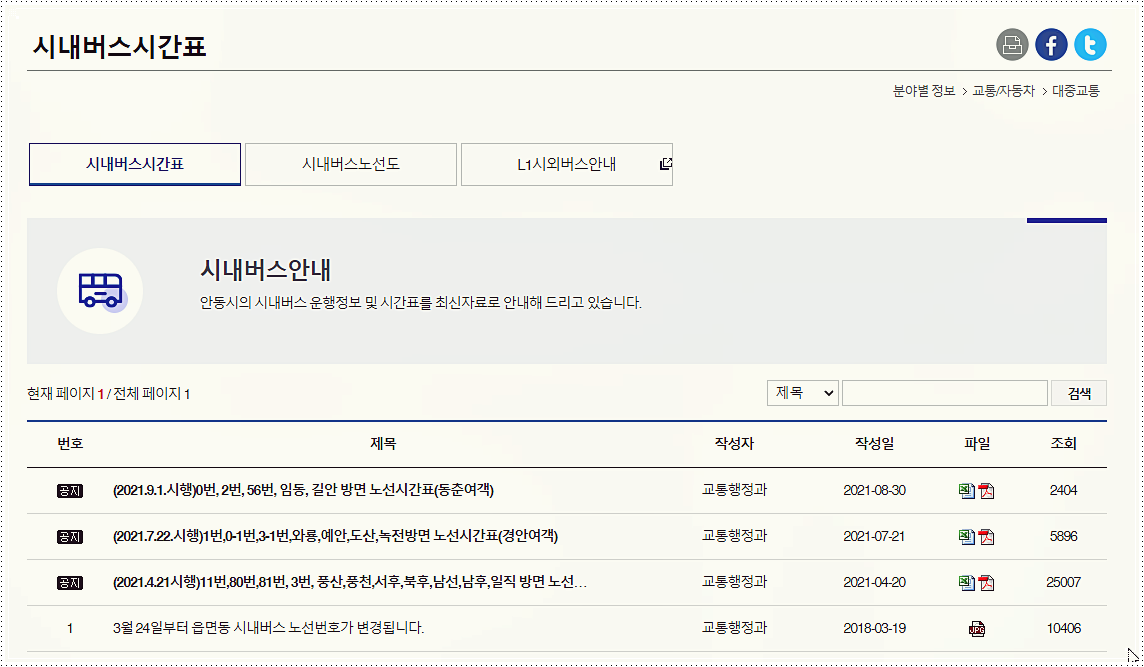The height and width of the screenshot is (667, 1144).
Task: Click 교통행정과 in the 2018-03-19 row
Action: 734,628
